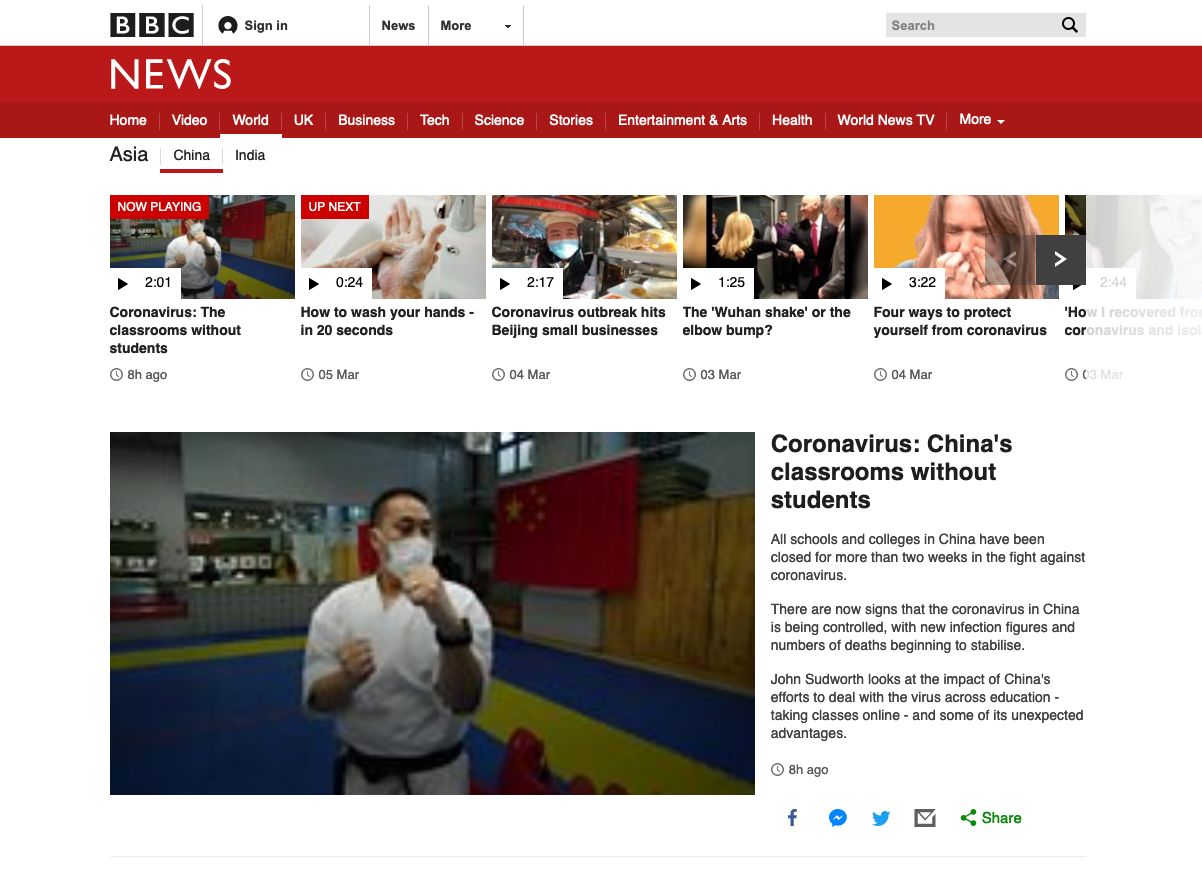Click the Sign in account icon
This screenshot has height=871, width=1202.
[228, 26]
